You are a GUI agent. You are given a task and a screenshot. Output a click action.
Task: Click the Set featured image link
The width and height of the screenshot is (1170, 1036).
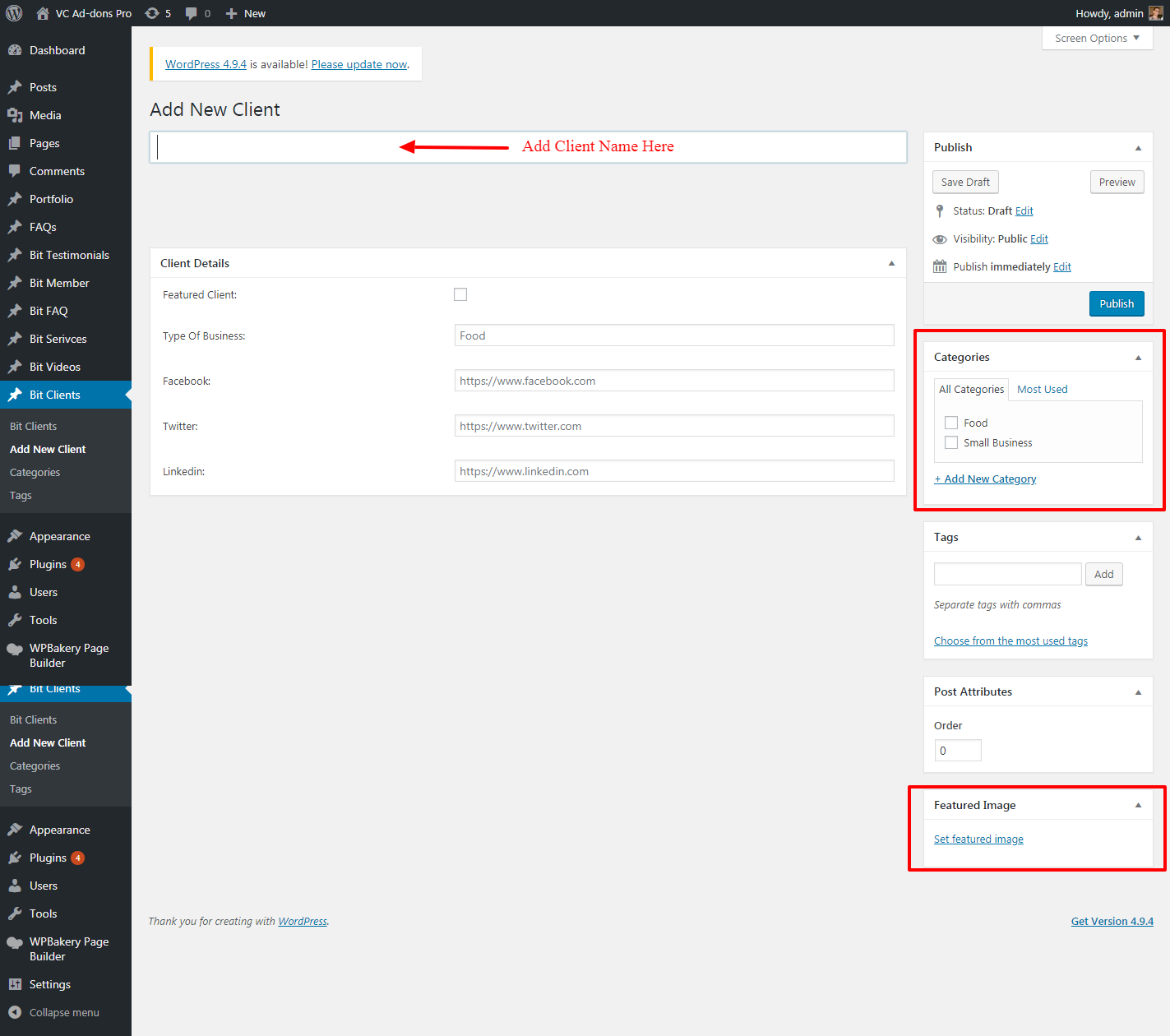pyautogui.click(x=978, y=839)
